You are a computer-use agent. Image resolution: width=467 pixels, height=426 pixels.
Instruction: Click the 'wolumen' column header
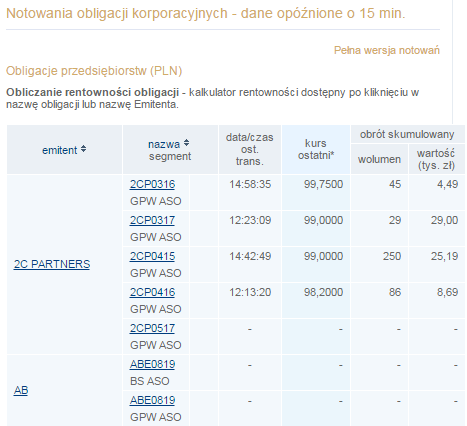pyautogui.click(x=379, y=159)
